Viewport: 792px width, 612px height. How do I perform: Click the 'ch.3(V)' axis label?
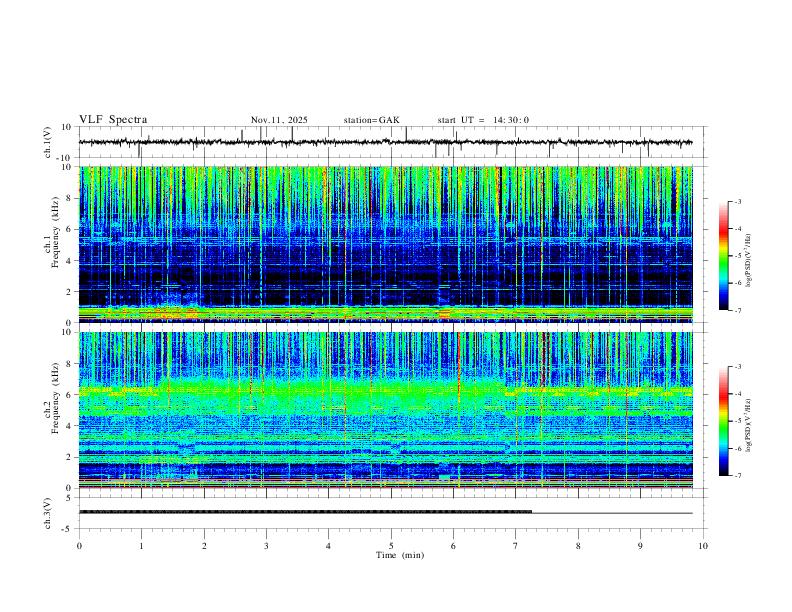click(48, 513)
